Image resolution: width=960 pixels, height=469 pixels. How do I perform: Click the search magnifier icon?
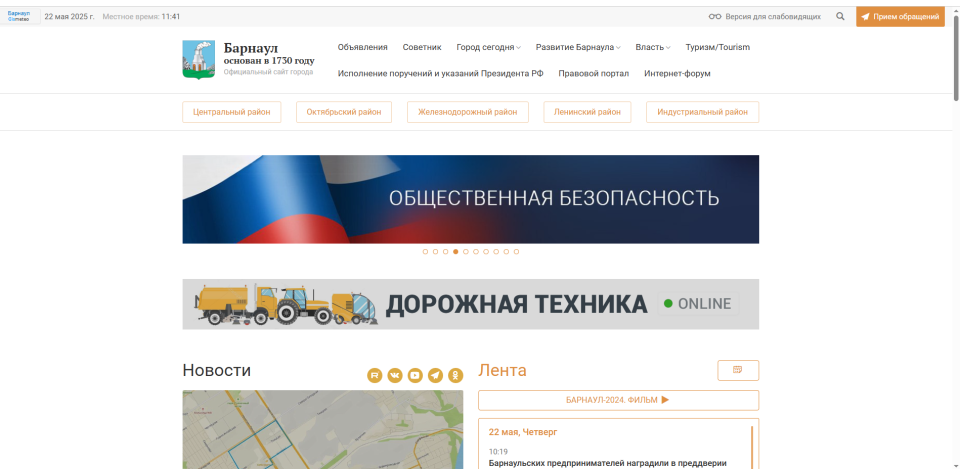tap(840, 17)
